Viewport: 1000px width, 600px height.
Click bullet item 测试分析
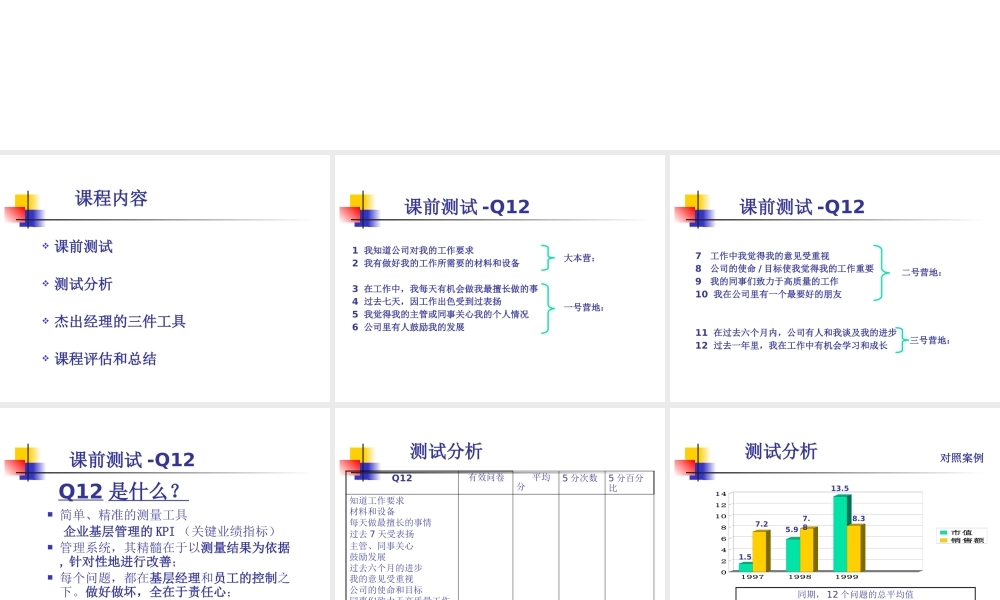(84, 284)
